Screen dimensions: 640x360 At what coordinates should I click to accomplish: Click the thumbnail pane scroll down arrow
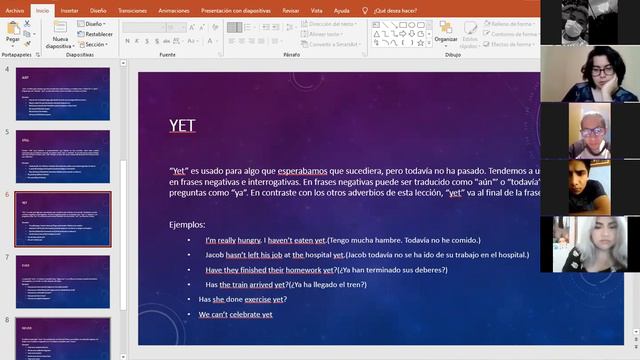pyautogui.click(x=123, y=356)
